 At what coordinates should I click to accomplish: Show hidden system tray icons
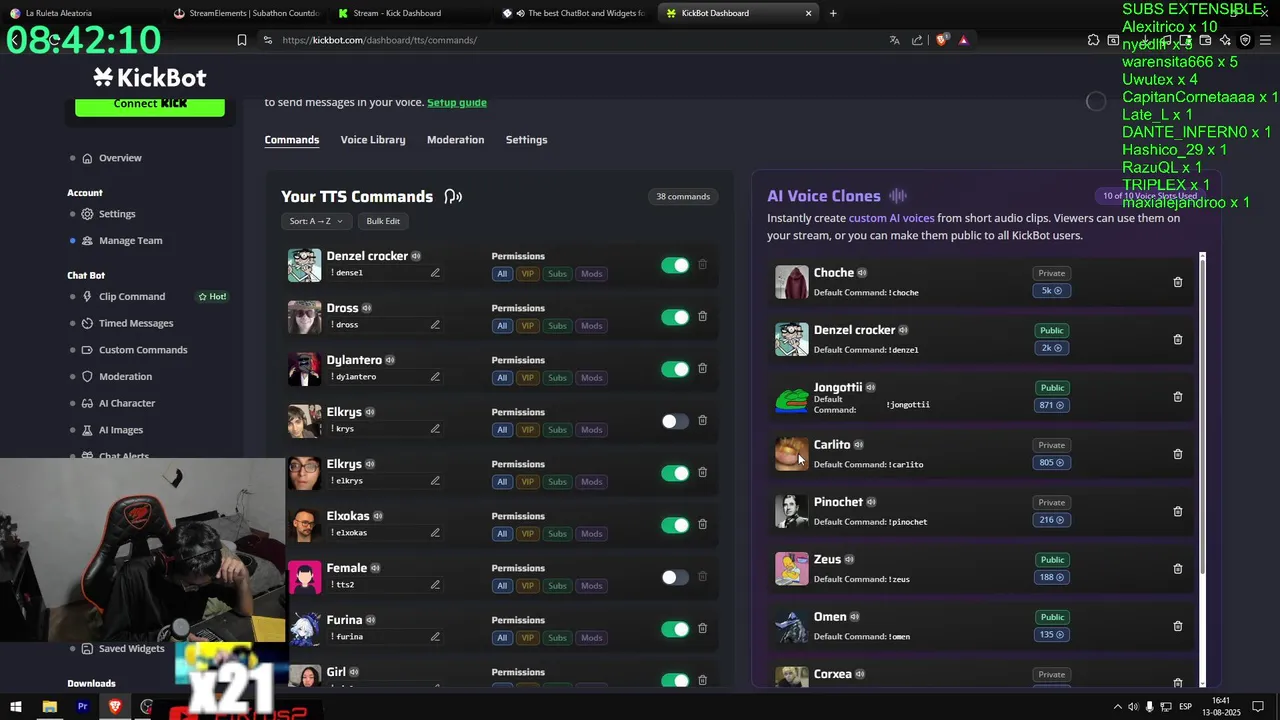pos(1117,707)
